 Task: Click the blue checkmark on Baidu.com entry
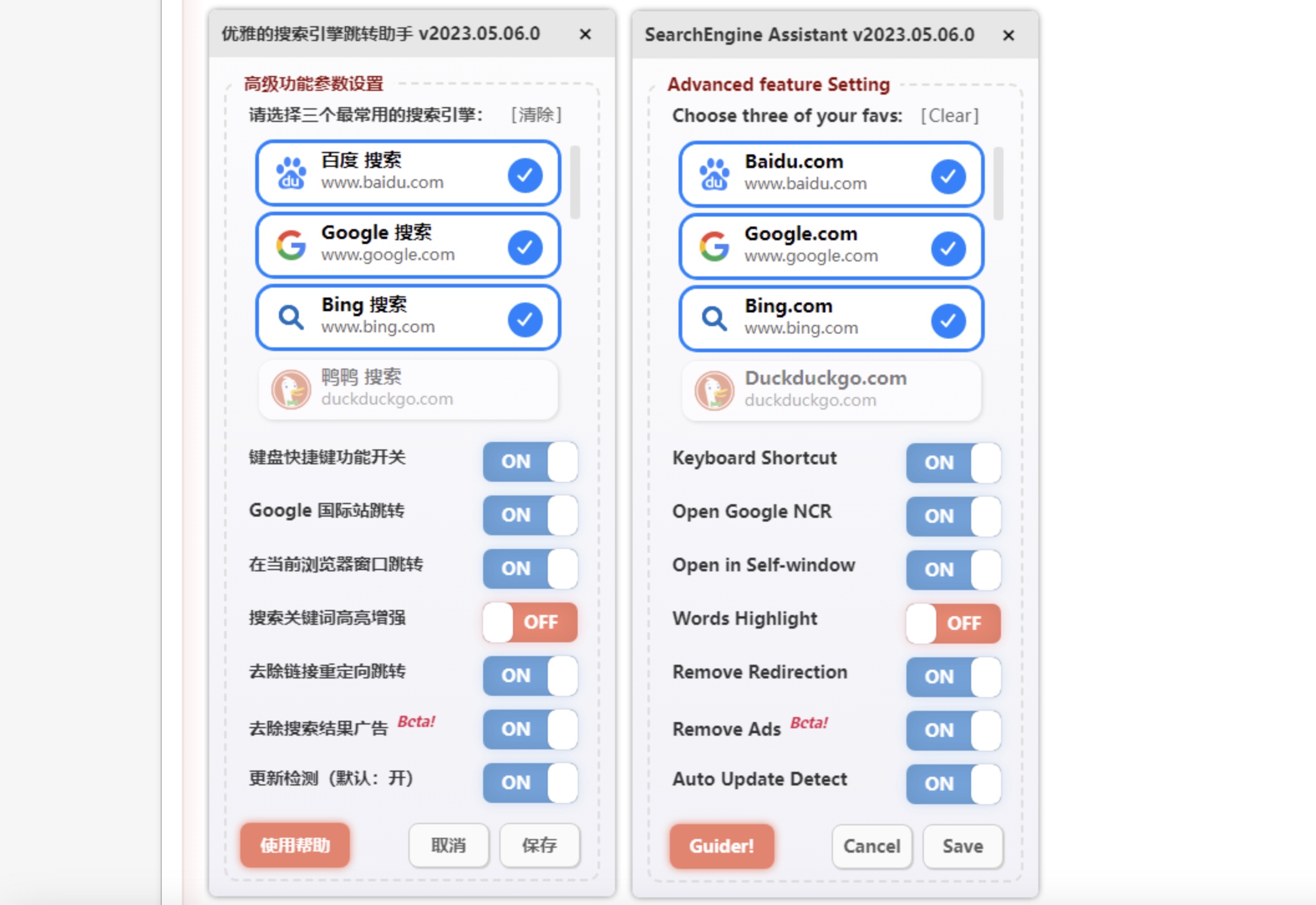point(948,176)
